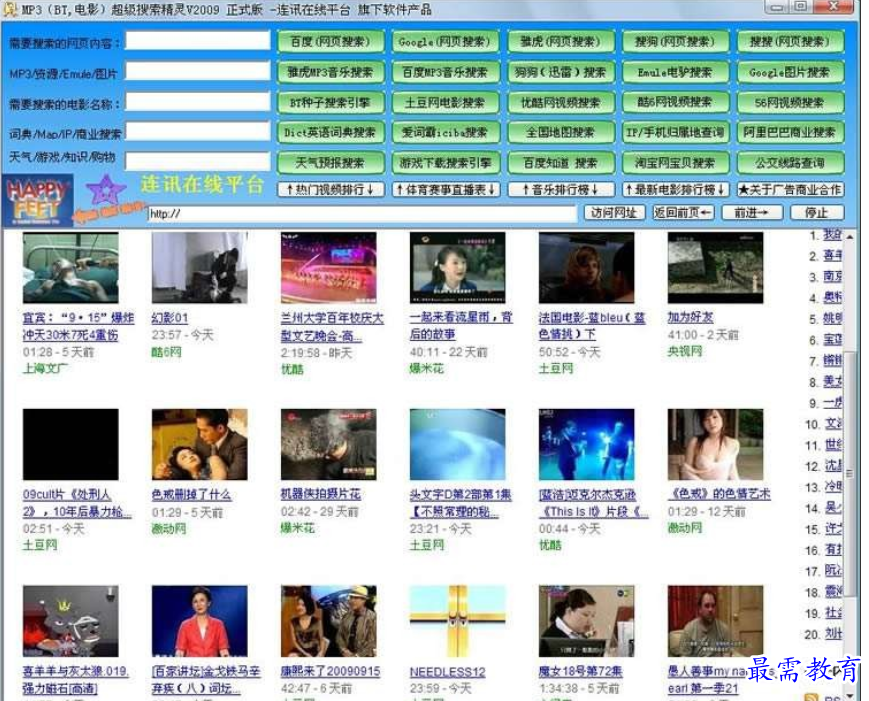Click the 淘宝网宝贝搜索 button
This screenshot has height=701, width=869.
[x=675, y=162]
